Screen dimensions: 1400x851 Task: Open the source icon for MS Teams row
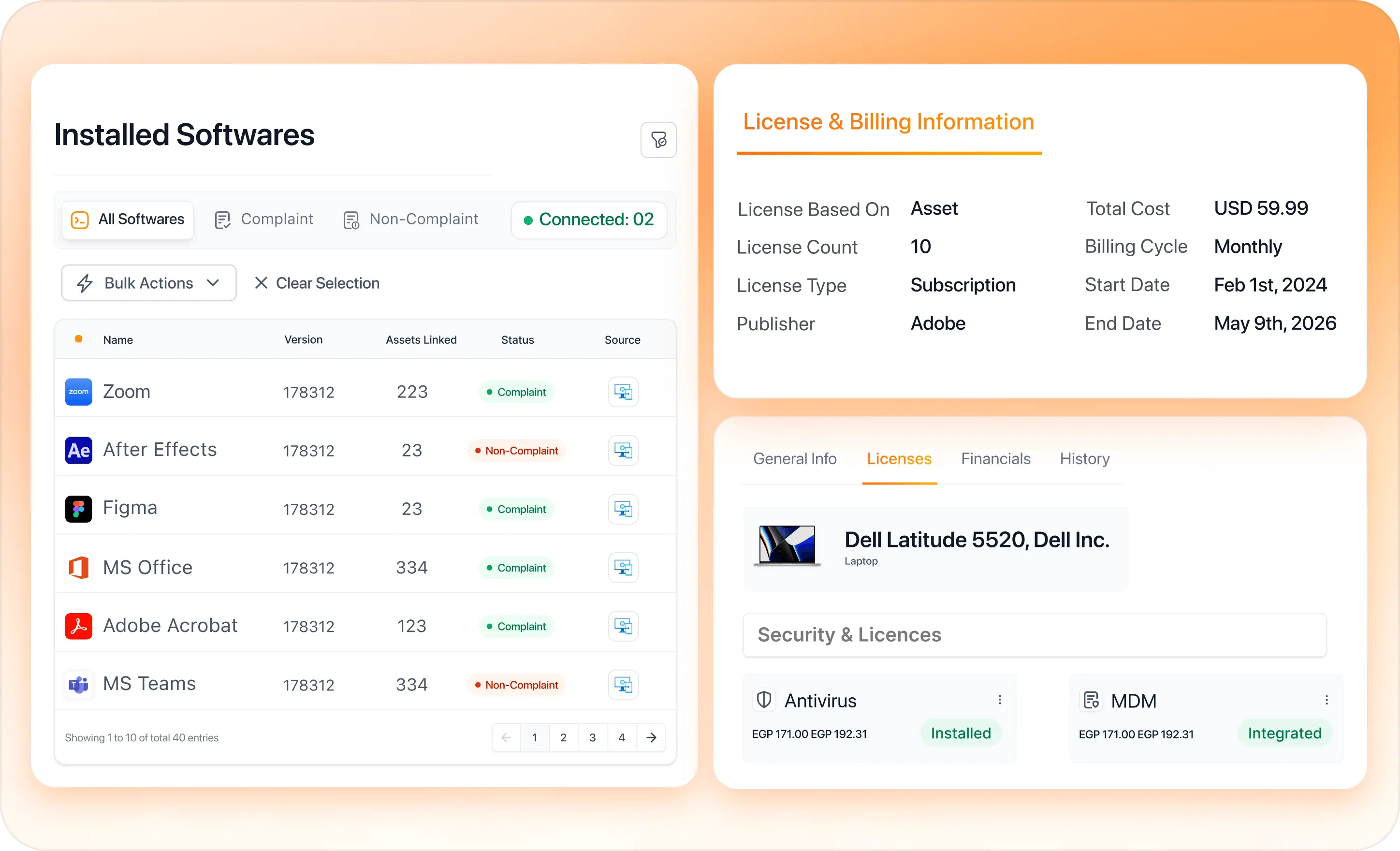(x=623, y=685)
